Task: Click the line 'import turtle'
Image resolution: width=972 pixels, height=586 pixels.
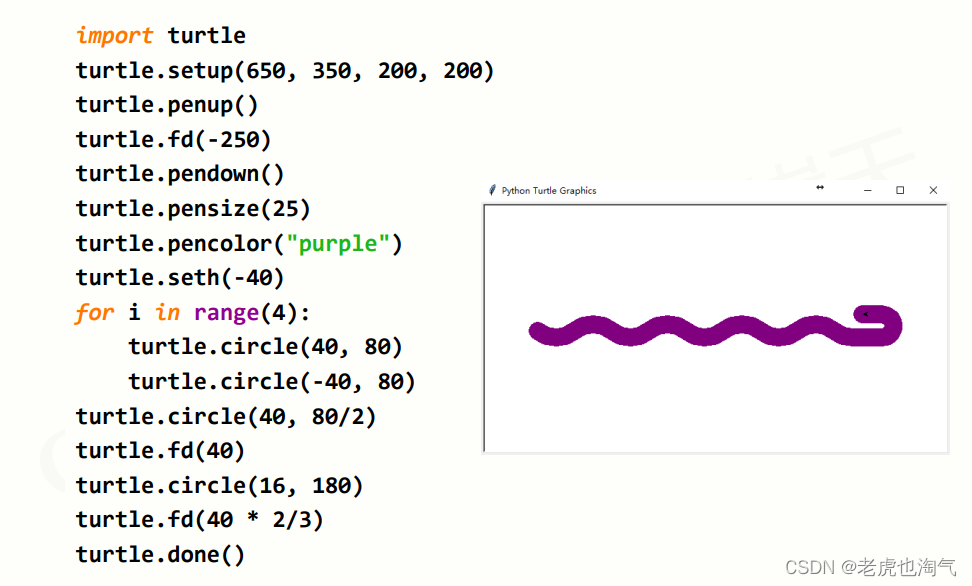Action: click(161, 35)
